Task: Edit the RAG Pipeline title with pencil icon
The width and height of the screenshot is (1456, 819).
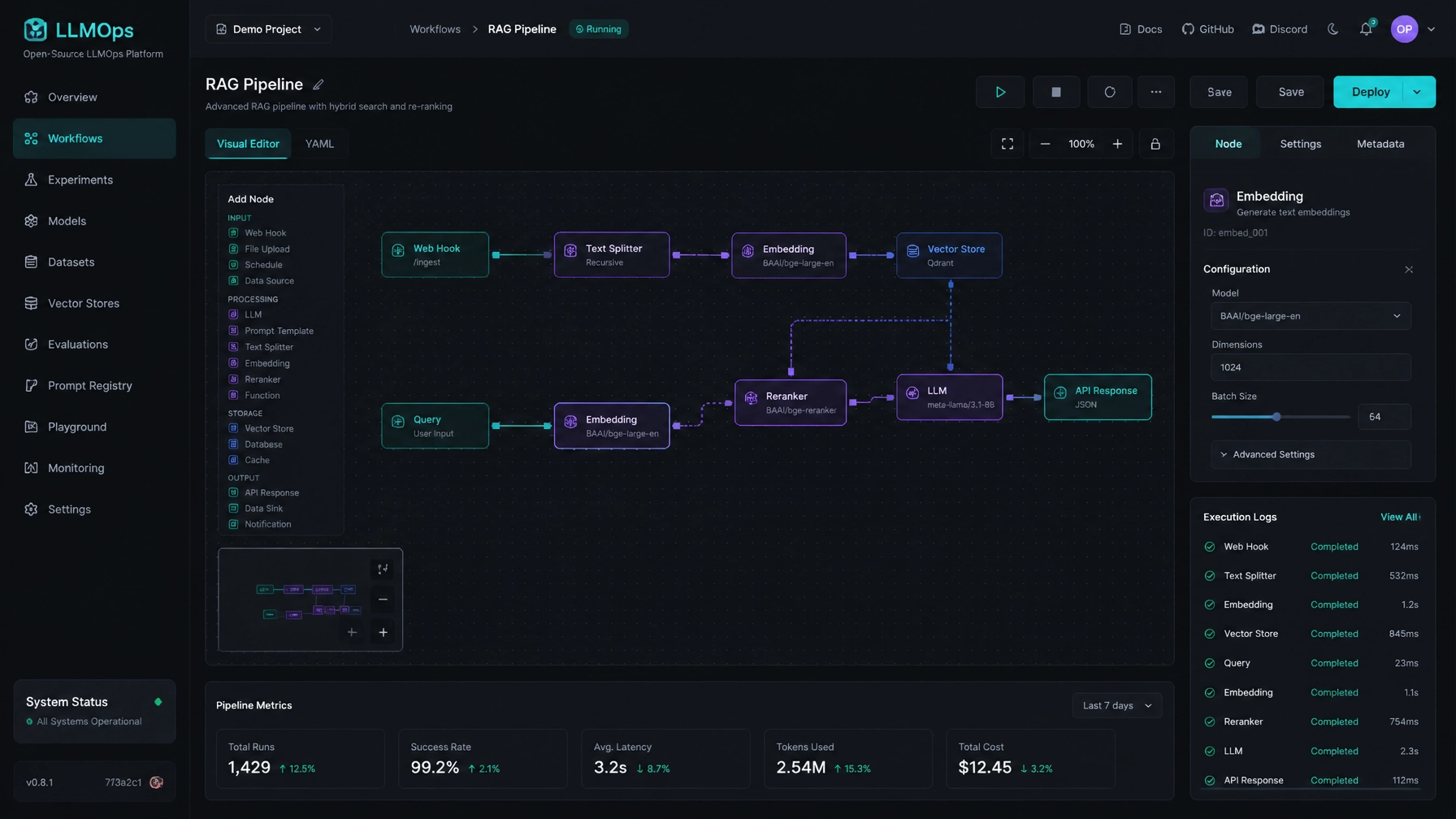Action: coord(318,84)
